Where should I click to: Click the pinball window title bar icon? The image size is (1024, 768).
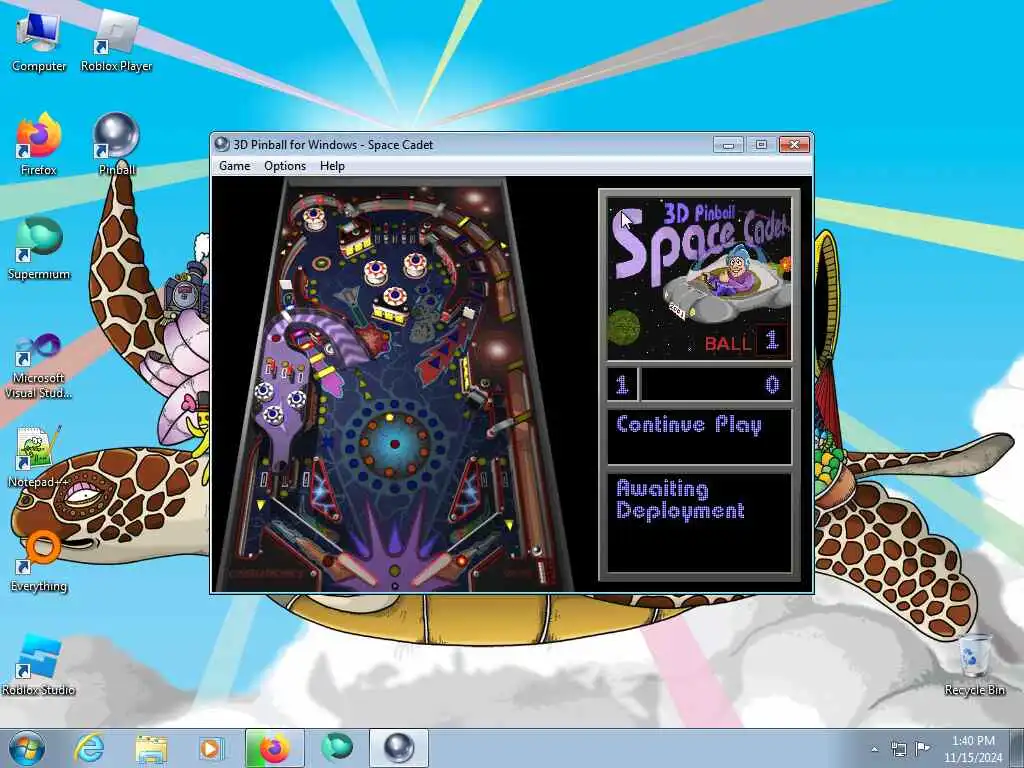tap(222, 144)
